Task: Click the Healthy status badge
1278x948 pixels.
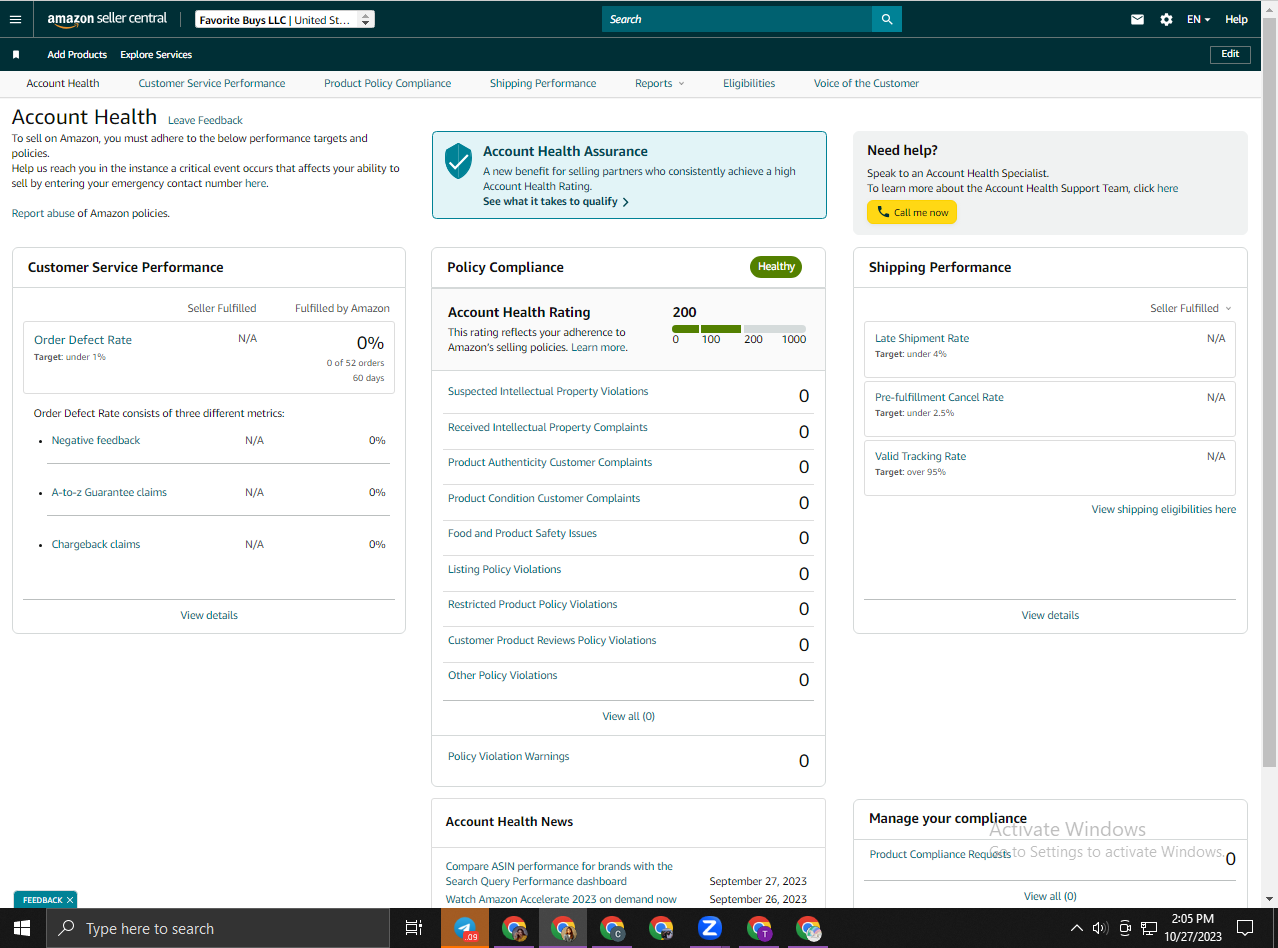Action: pos(776,267)
